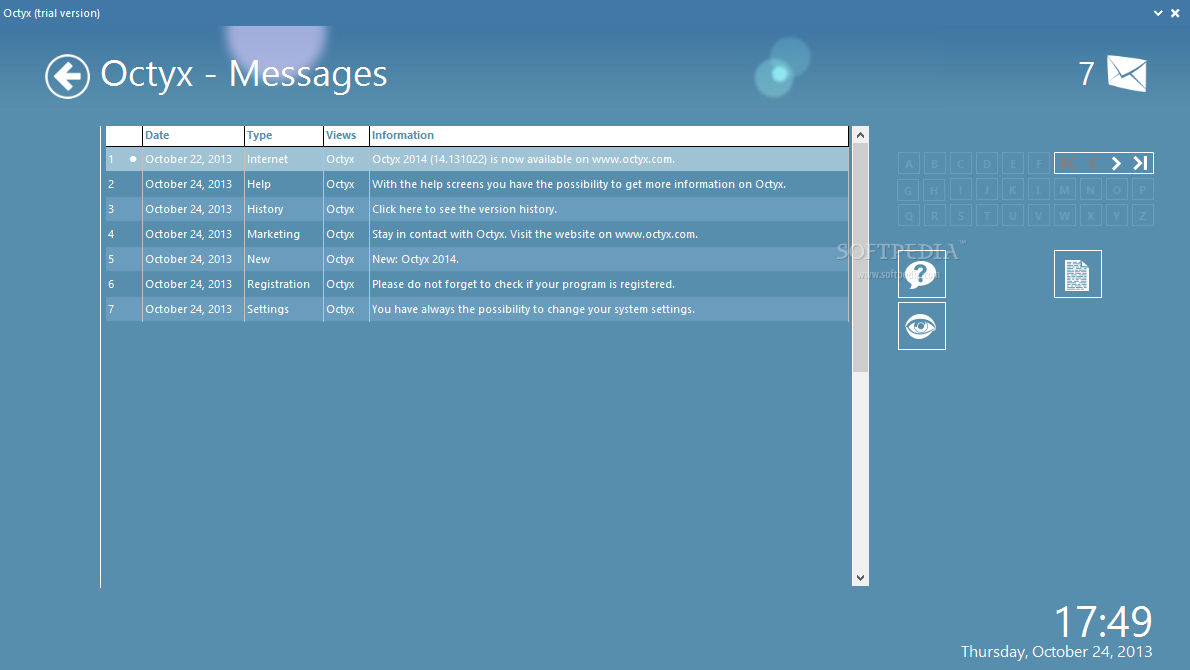Sort by the Views column header
Image resolution: width=1190 pixels, height=670 pixels.
pyautogui.click(x=346, y=135)
